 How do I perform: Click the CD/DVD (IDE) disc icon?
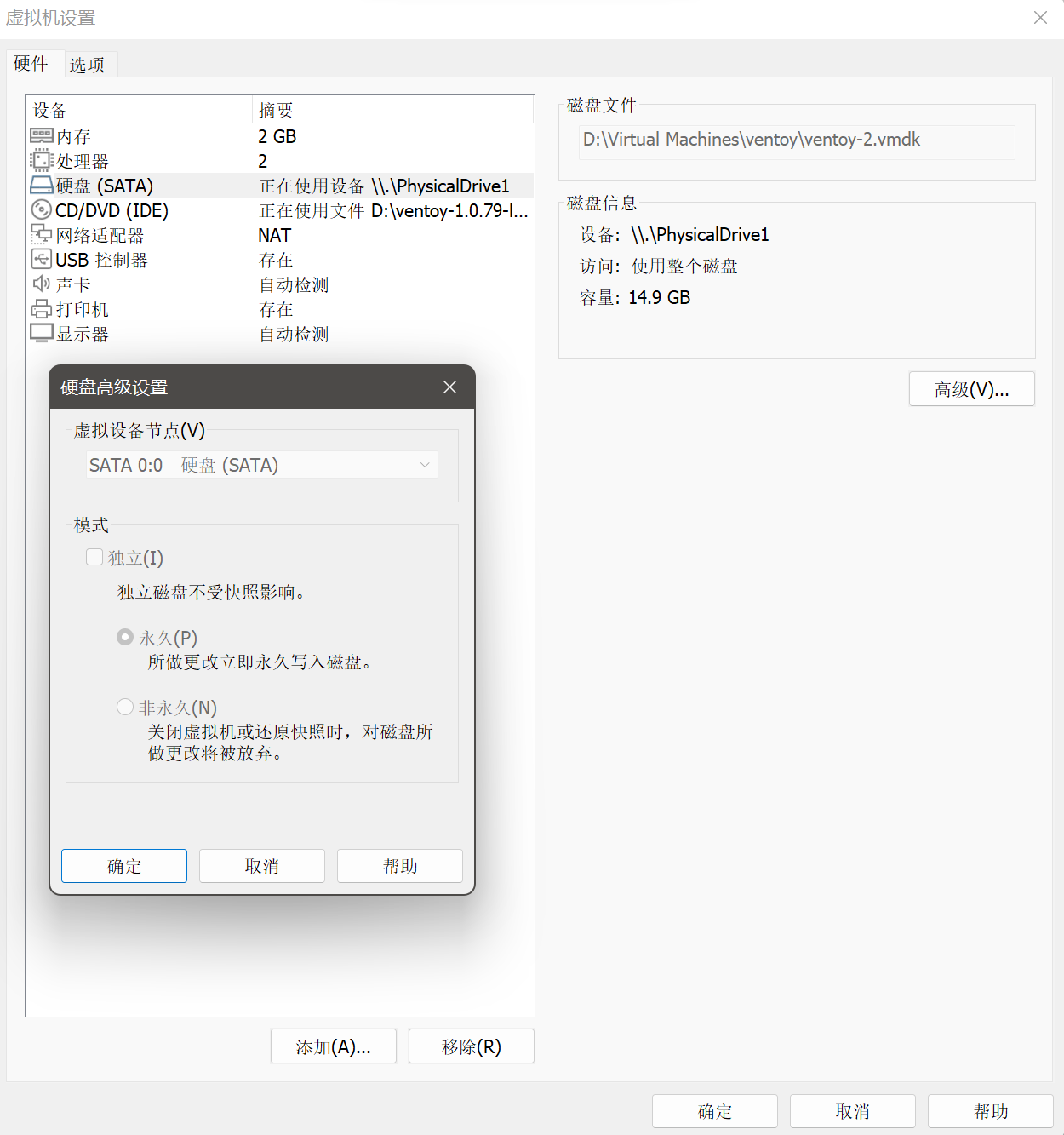(x=42, y=210)
